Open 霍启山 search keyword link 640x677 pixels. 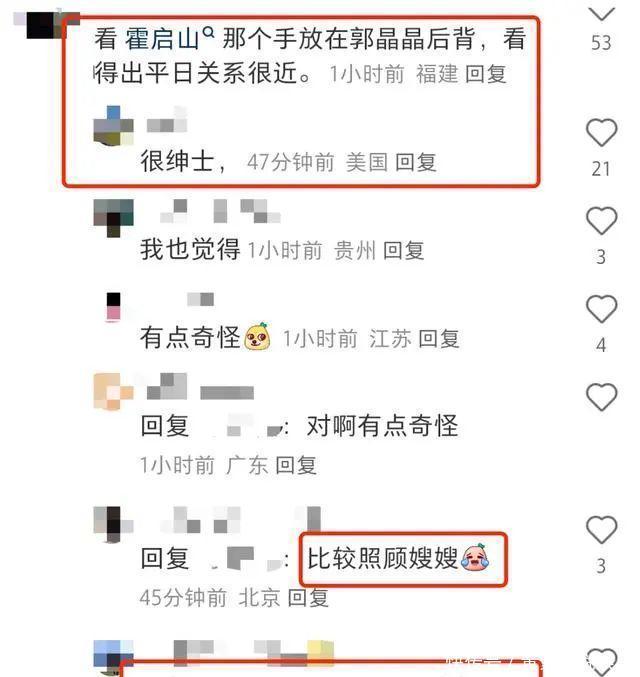click(x=162, y=39)
